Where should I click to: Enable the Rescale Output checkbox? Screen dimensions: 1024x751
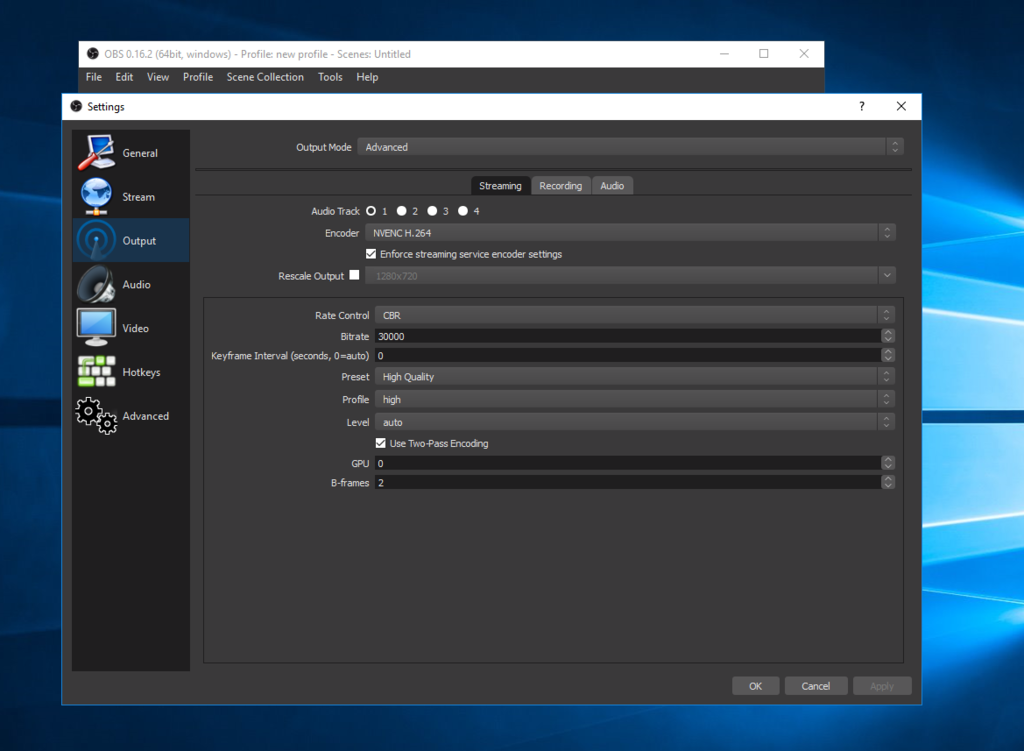354,275
